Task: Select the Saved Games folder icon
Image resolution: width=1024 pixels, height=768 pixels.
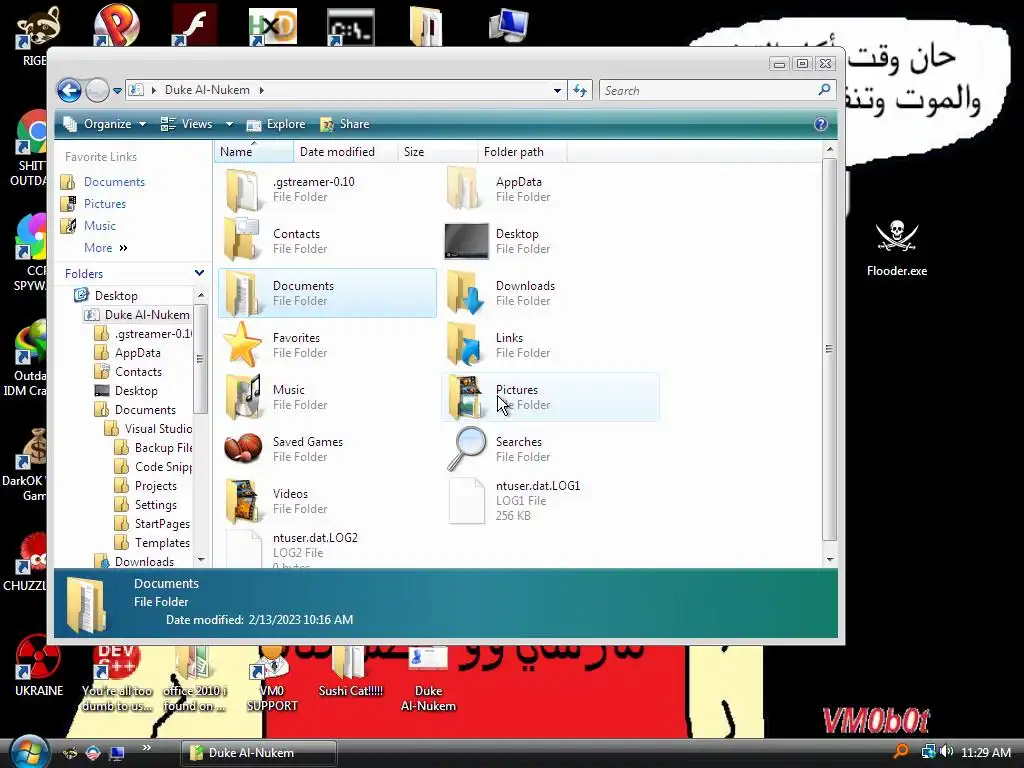Action: 243,449
